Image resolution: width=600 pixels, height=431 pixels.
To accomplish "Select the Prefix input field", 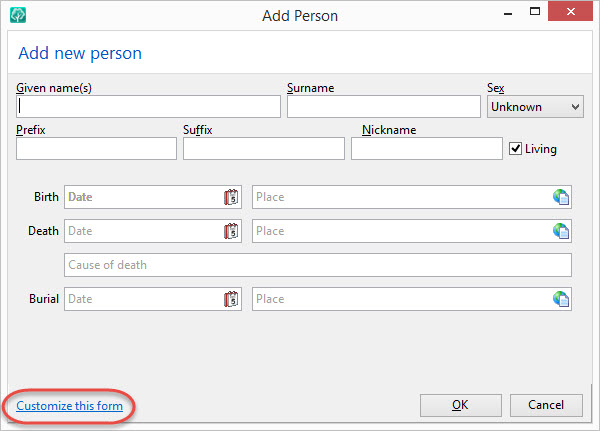I will pyautogui.click(x=96, y=149).
